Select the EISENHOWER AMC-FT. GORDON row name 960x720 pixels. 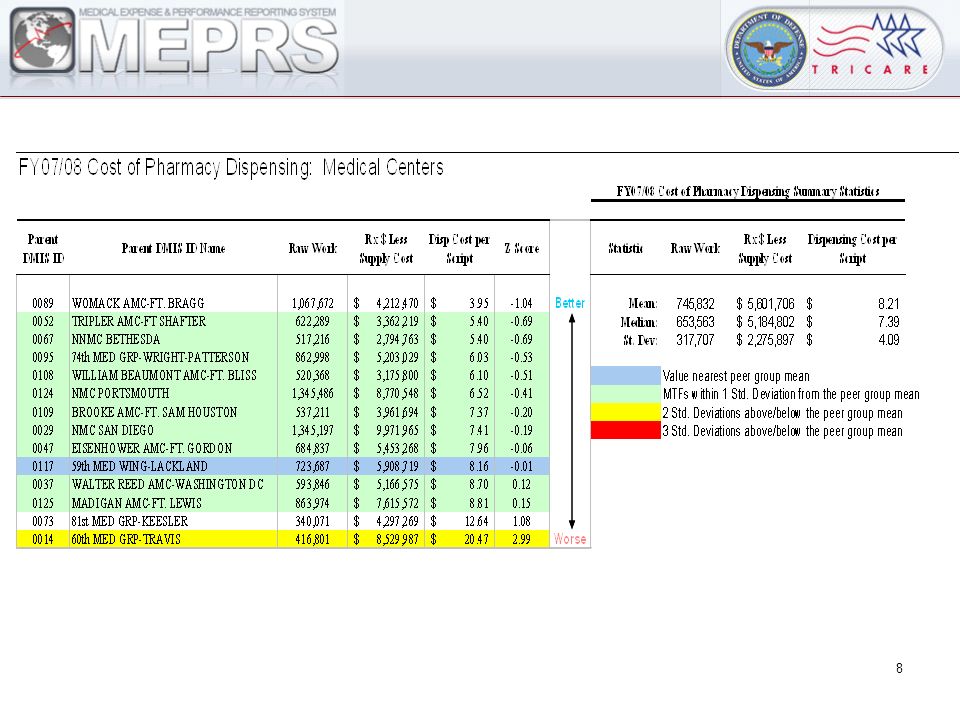(152, 448)
